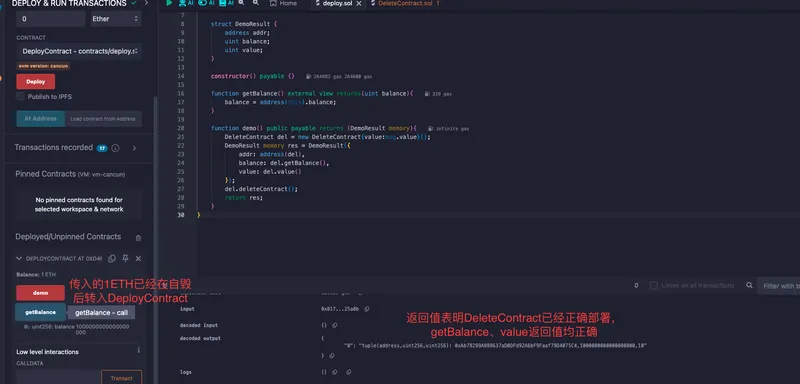Click the At Address button

tap(40, 119)
